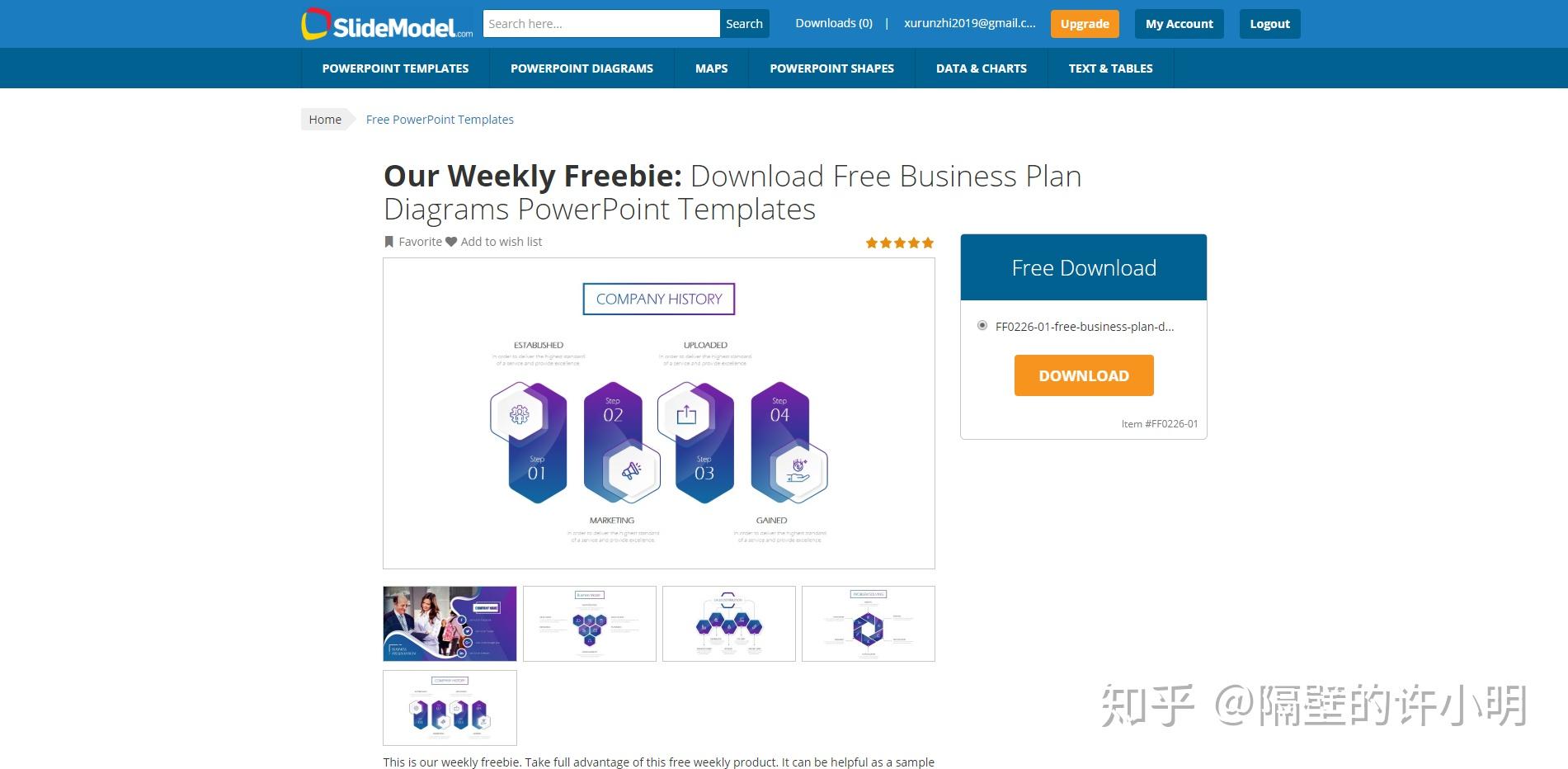Click the Free PowerPoint Templates breadcrumb link
The width and height of the screenshot is (1568, 769).
pyautogui.click(x=440, y=120)
